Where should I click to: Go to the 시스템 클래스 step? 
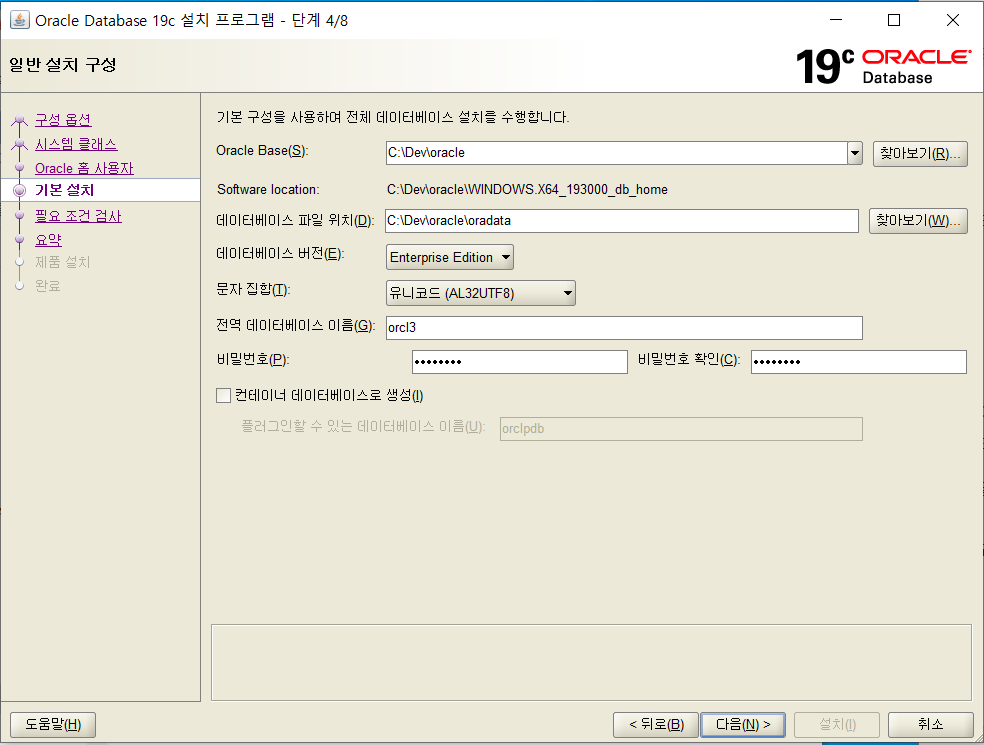coord(76,144)
